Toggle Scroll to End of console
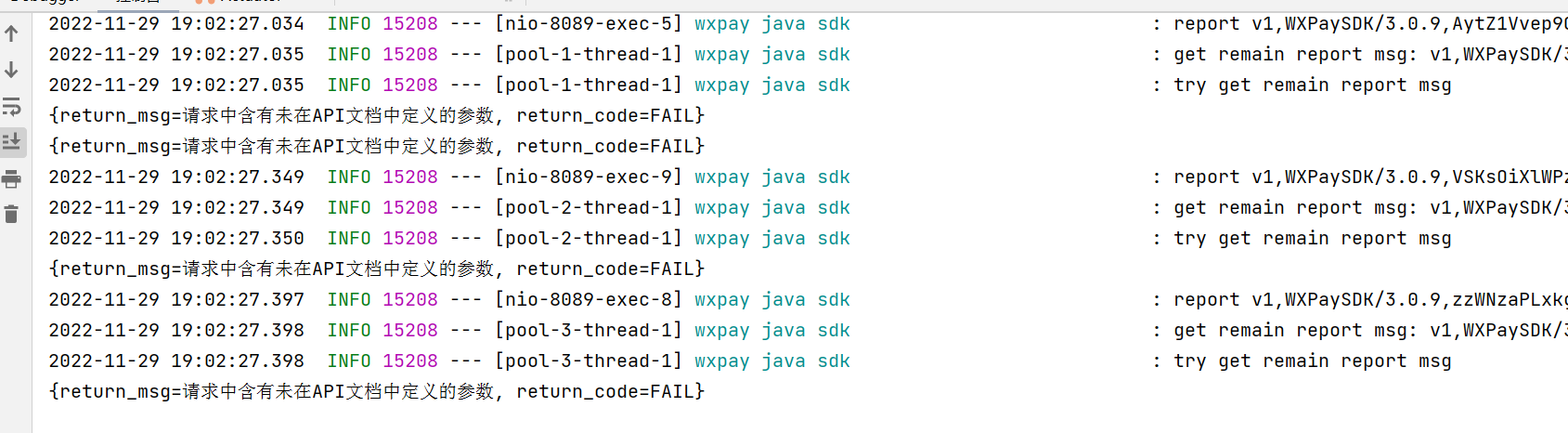Viewport: 1568px width, 433px height. (x=11, y=142)
